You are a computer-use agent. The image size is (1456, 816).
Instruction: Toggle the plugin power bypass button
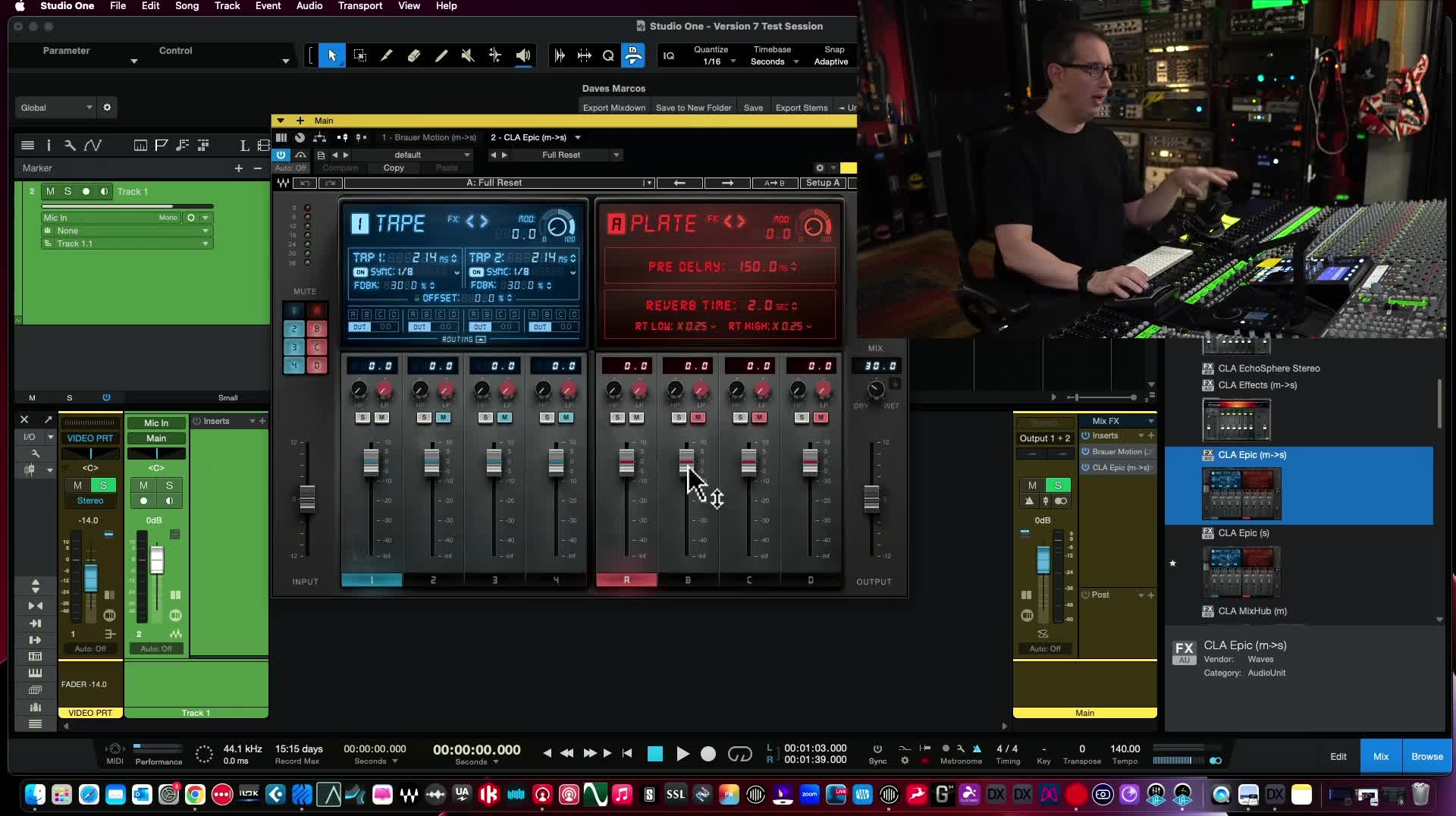[281, 155]
